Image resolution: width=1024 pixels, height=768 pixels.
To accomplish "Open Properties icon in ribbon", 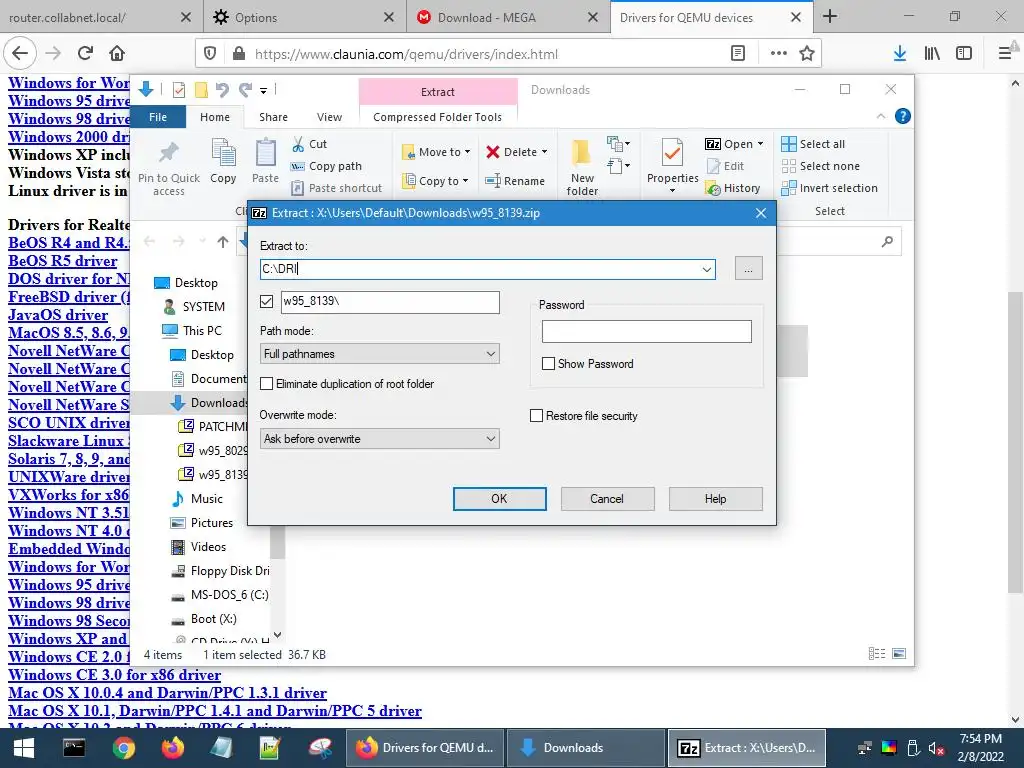I will 672,154.
